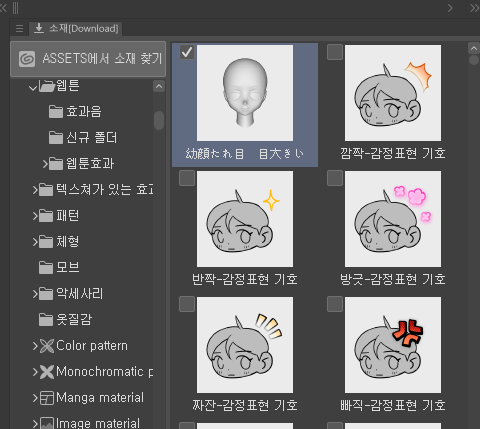Select the 방긋 pink flowers emotion thumbnail

pyautogui.click(x=393, y=219)
